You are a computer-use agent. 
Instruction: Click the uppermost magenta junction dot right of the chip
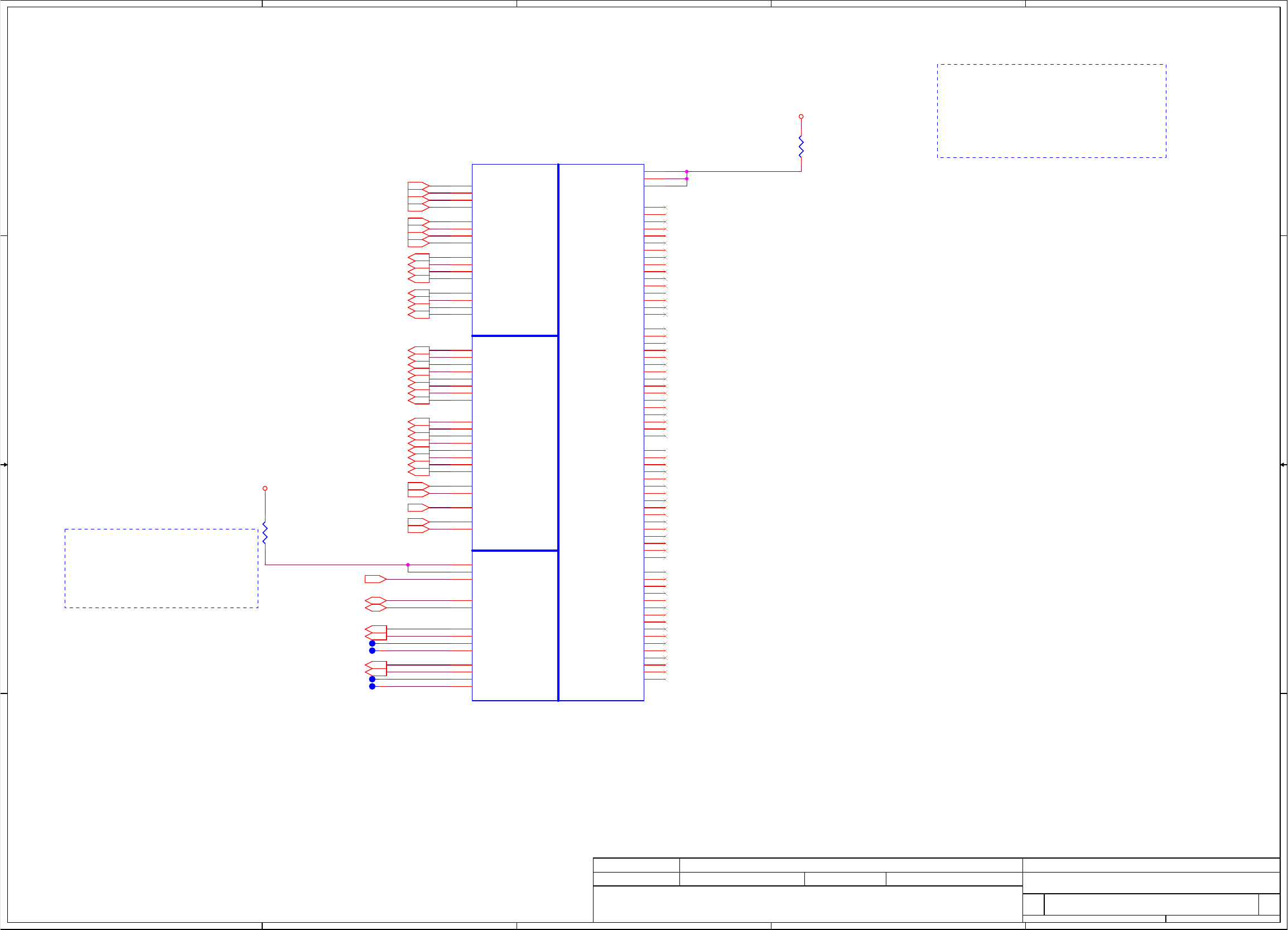pyautogui.click(x=687, y=172)
